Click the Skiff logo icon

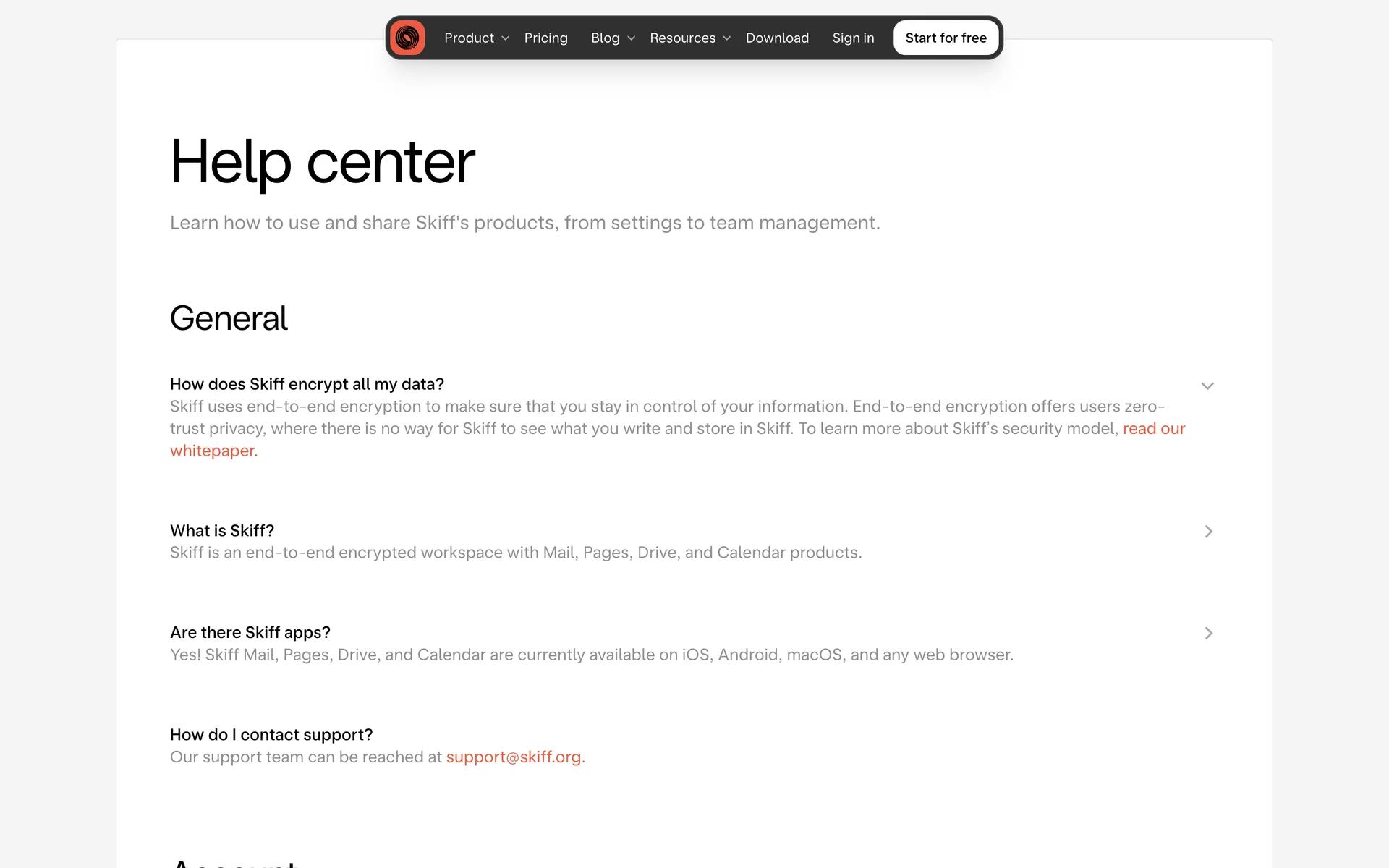tap(407, 38)
